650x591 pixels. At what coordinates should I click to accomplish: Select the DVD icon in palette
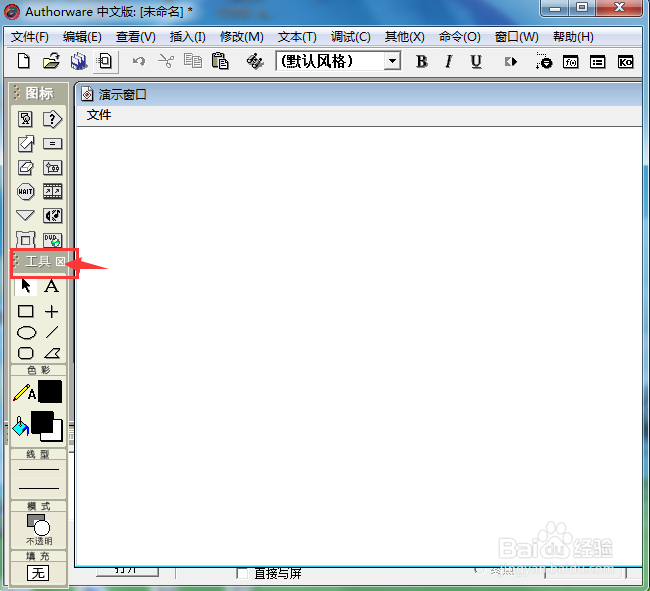pyautogui.click(x=52, y=240)
